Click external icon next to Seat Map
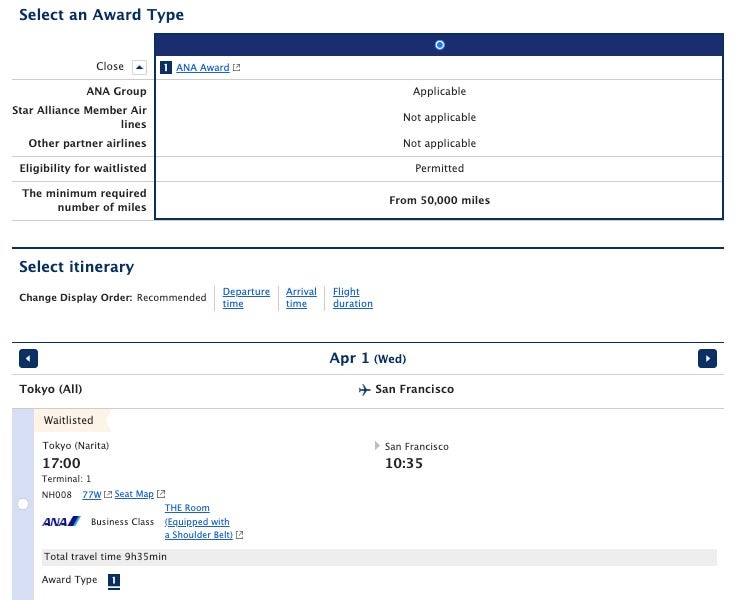Screen dimensions: 743x600 click(161, 494)
